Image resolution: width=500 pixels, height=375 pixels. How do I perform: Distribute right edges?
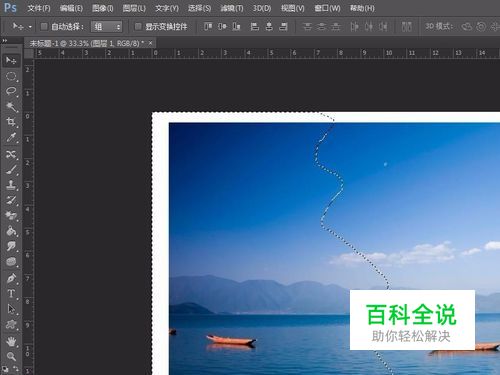pyautogui.click(x=383, y=26)
